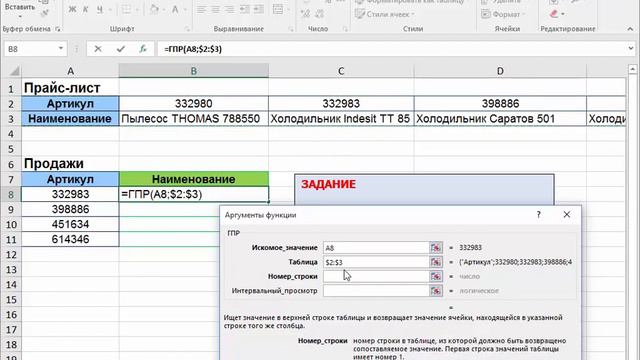Select column D header
Screen dimensions: 640x360
[500, 71]
